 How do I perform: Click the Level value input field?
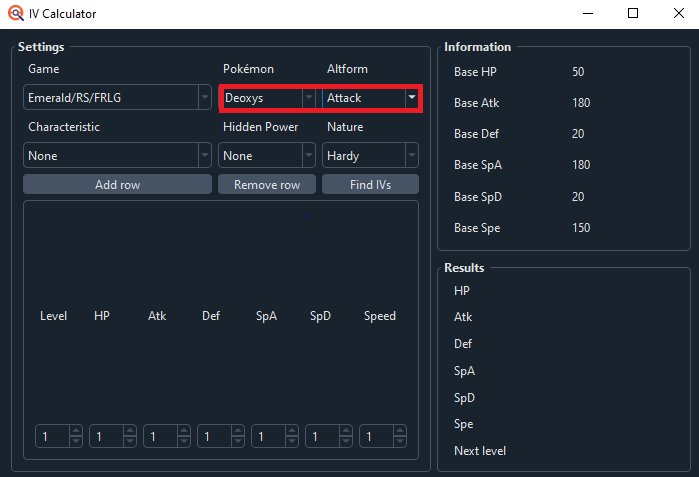pyautogui.click(x=53, y=436)
